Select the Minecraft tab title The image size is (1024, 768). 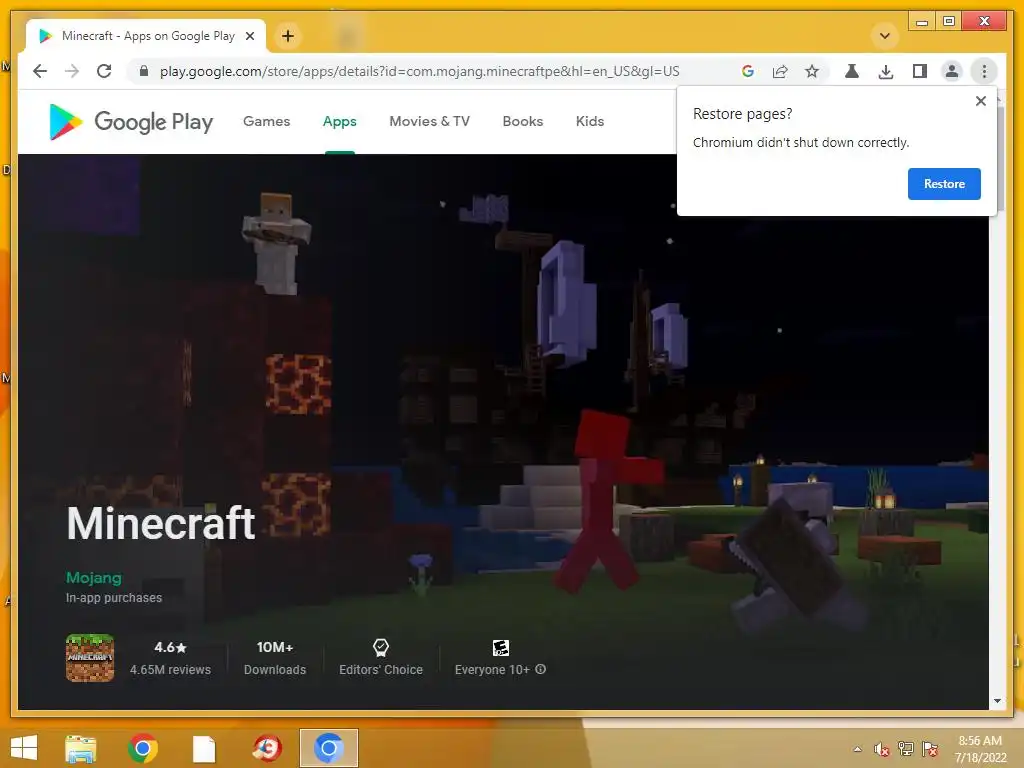[x=148, y=36]
